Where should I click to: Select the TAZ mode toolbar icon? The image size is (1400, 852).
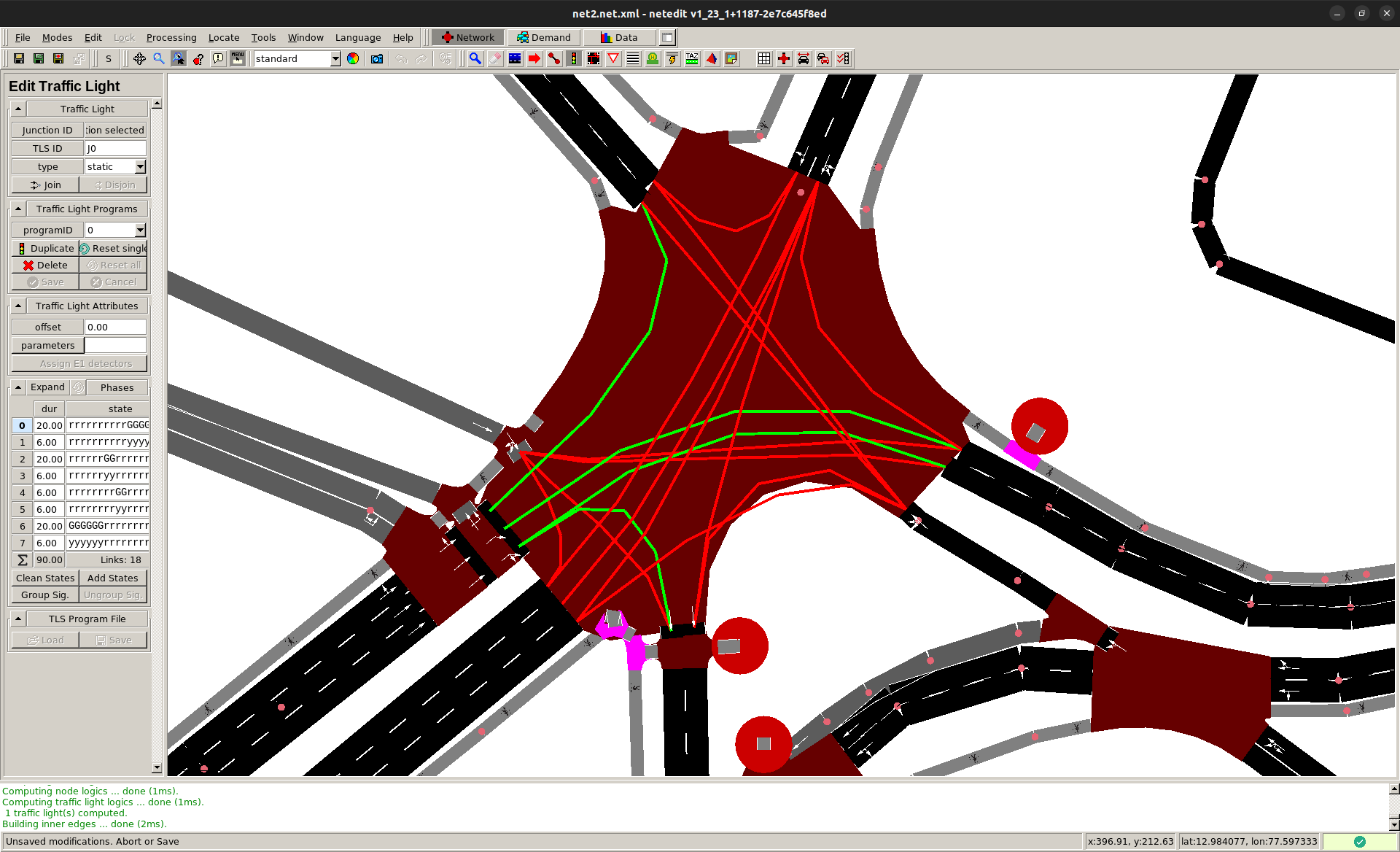click(x=691, y=58)
